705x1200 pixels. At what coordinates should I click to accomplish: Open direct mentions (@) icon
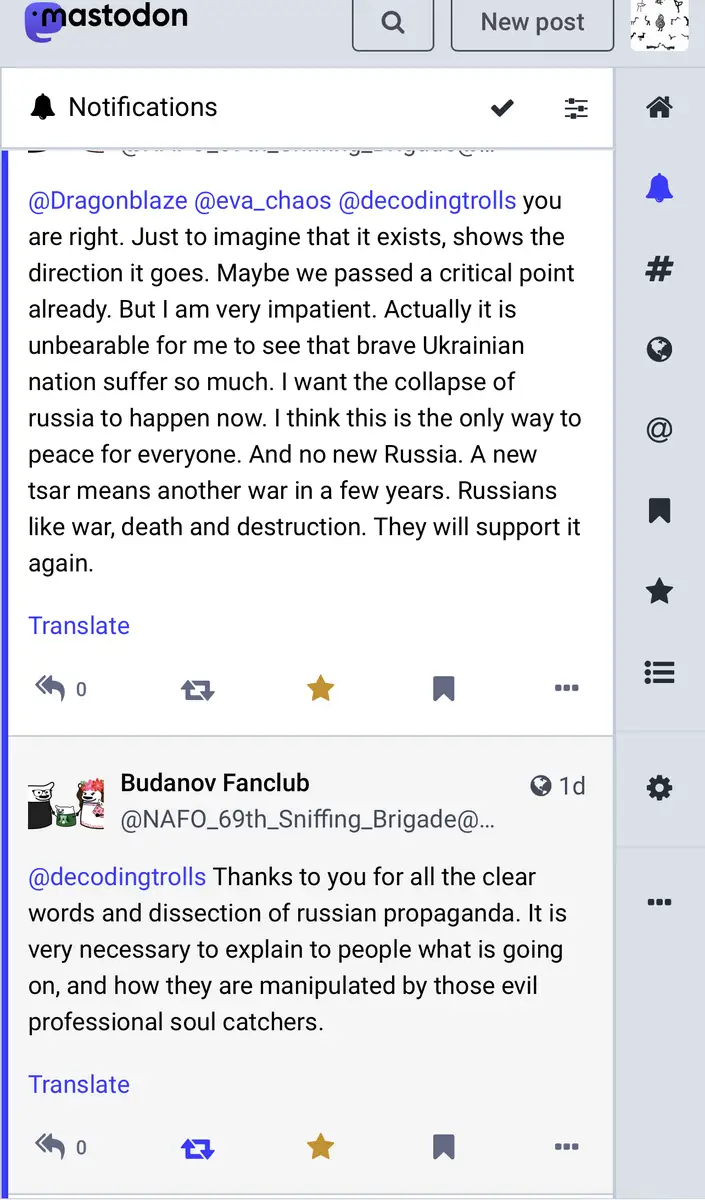tap(659, 430)
